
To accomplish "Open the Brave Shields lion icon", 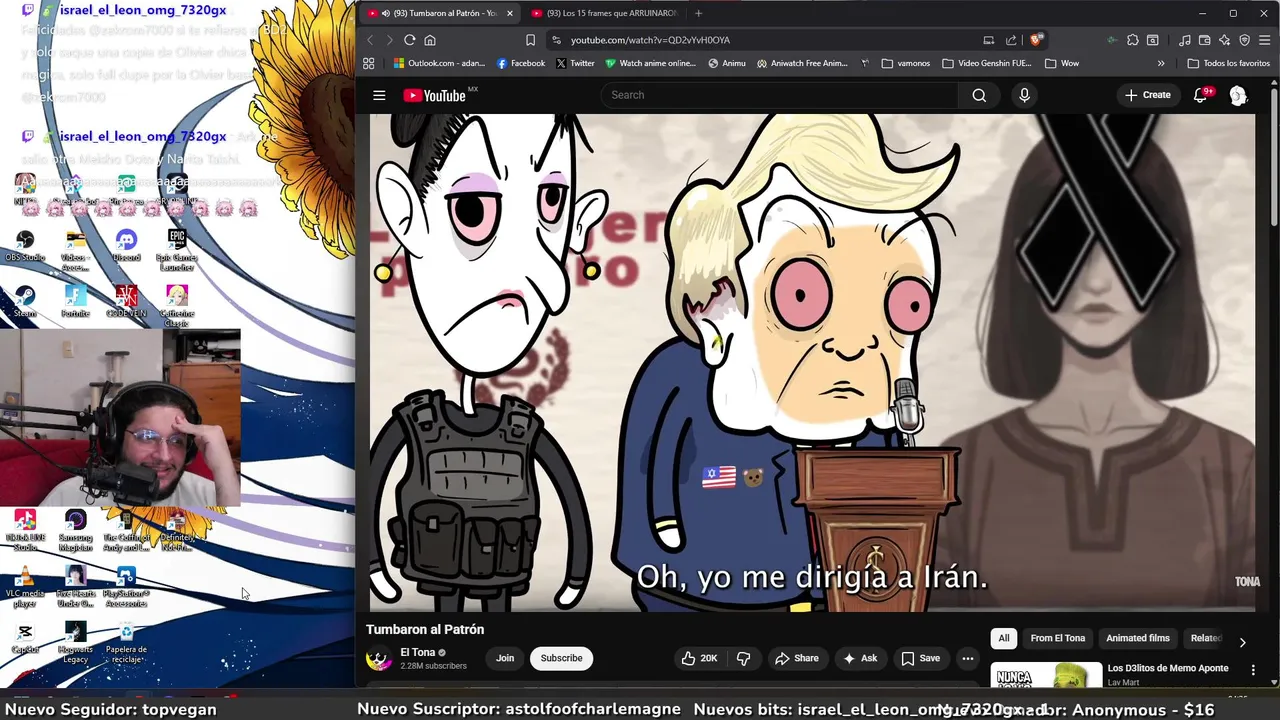I will pyautogui.click(x=1036, y=40).
